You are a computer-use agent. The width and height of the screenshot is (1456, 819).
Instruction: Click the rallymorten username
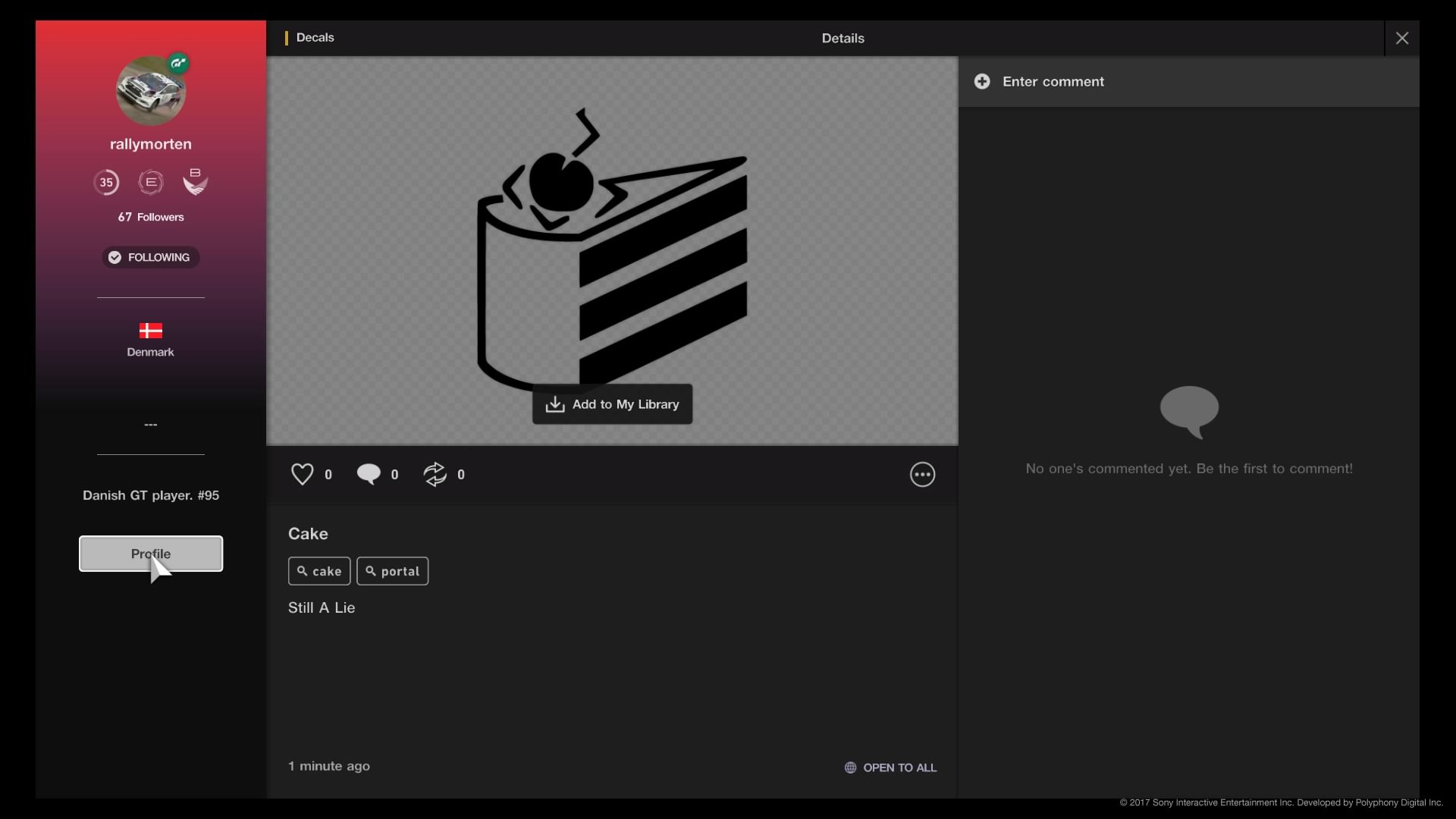pyautogui.click(x=151, y=144)
